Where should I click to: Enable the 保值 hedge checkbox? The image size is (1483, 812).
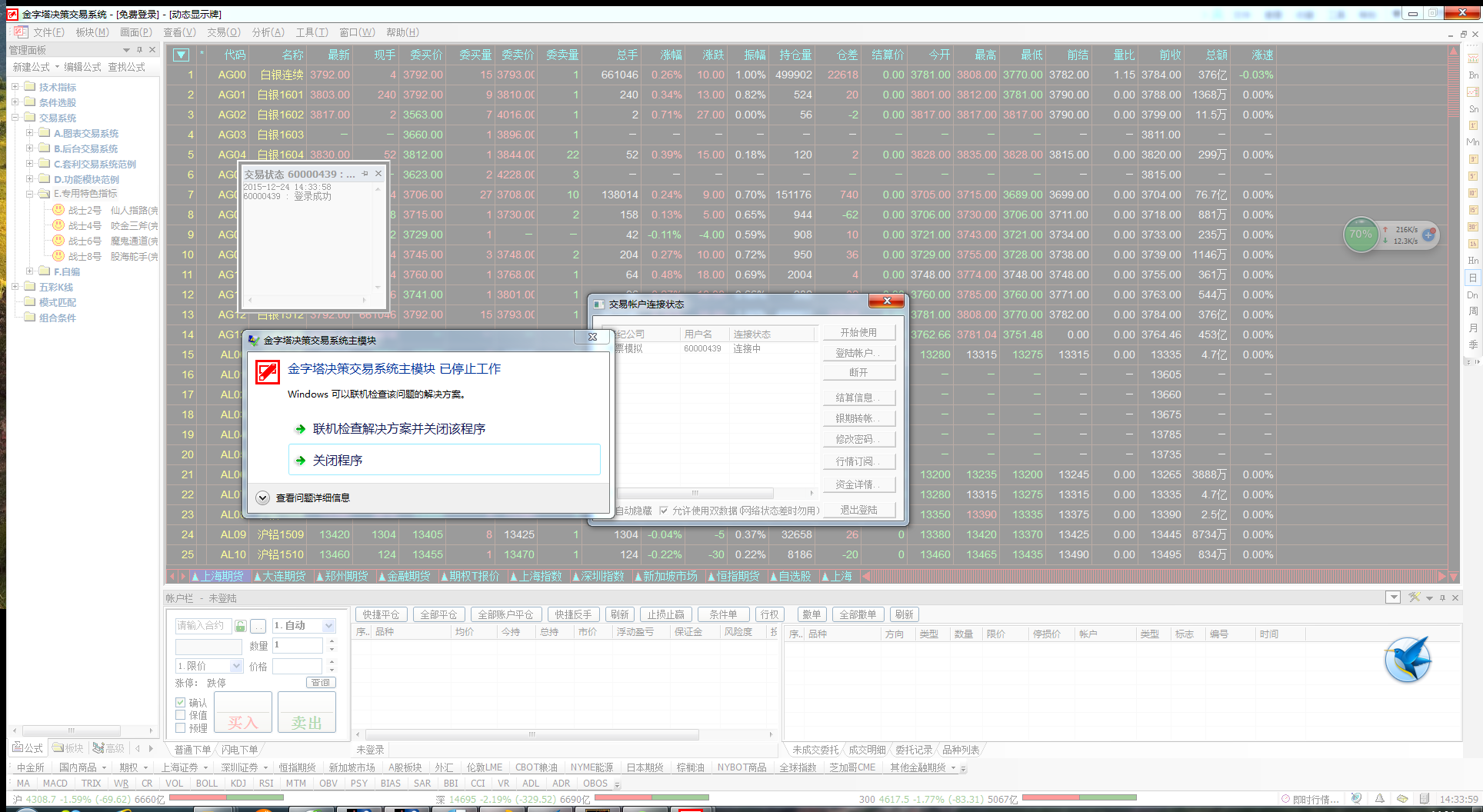coord(181,714)
